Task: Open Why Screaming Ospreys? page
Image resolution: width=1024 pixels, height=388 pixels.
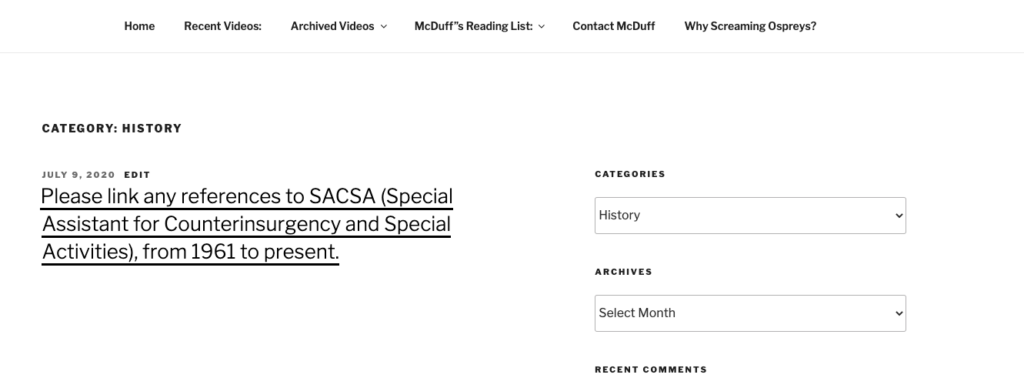Action: 750,26
